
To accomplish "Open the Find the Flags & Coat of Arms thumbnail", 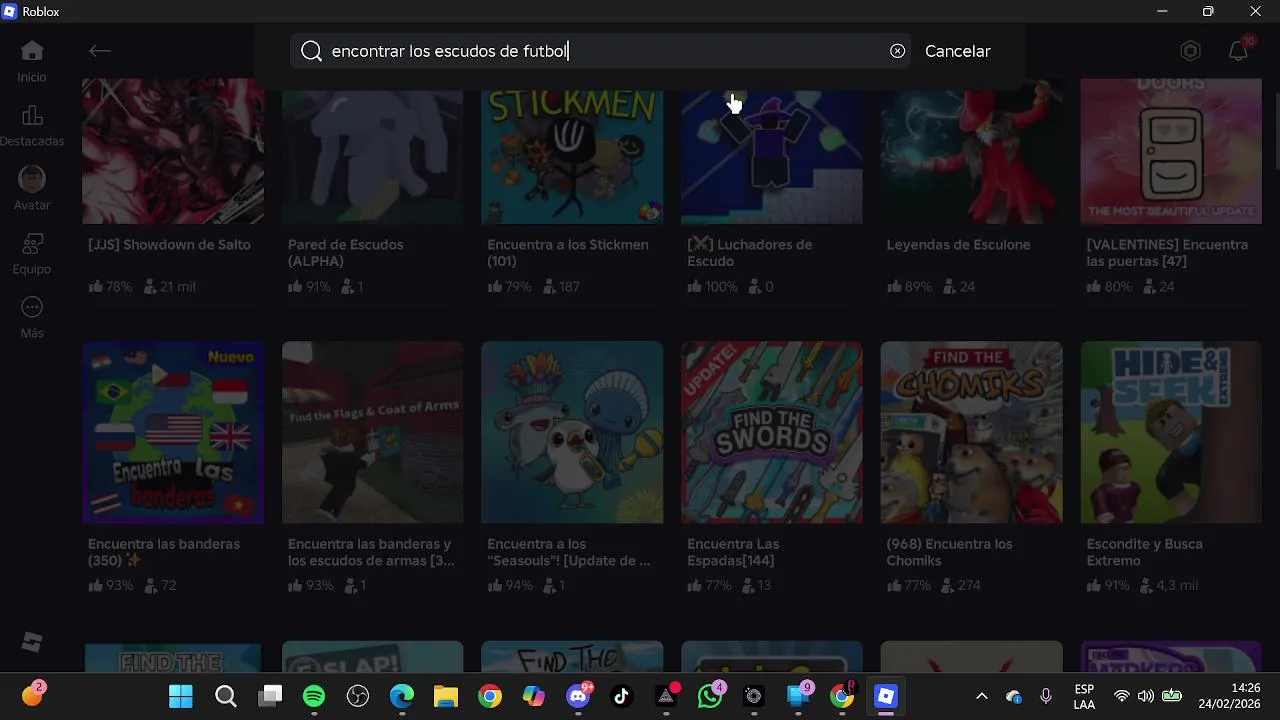I will point(372,432).
